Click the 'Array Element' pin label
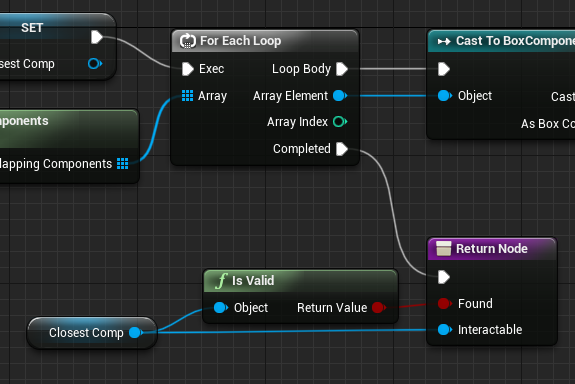The height and width of the screenshot is (384, 575). [290, 96]
